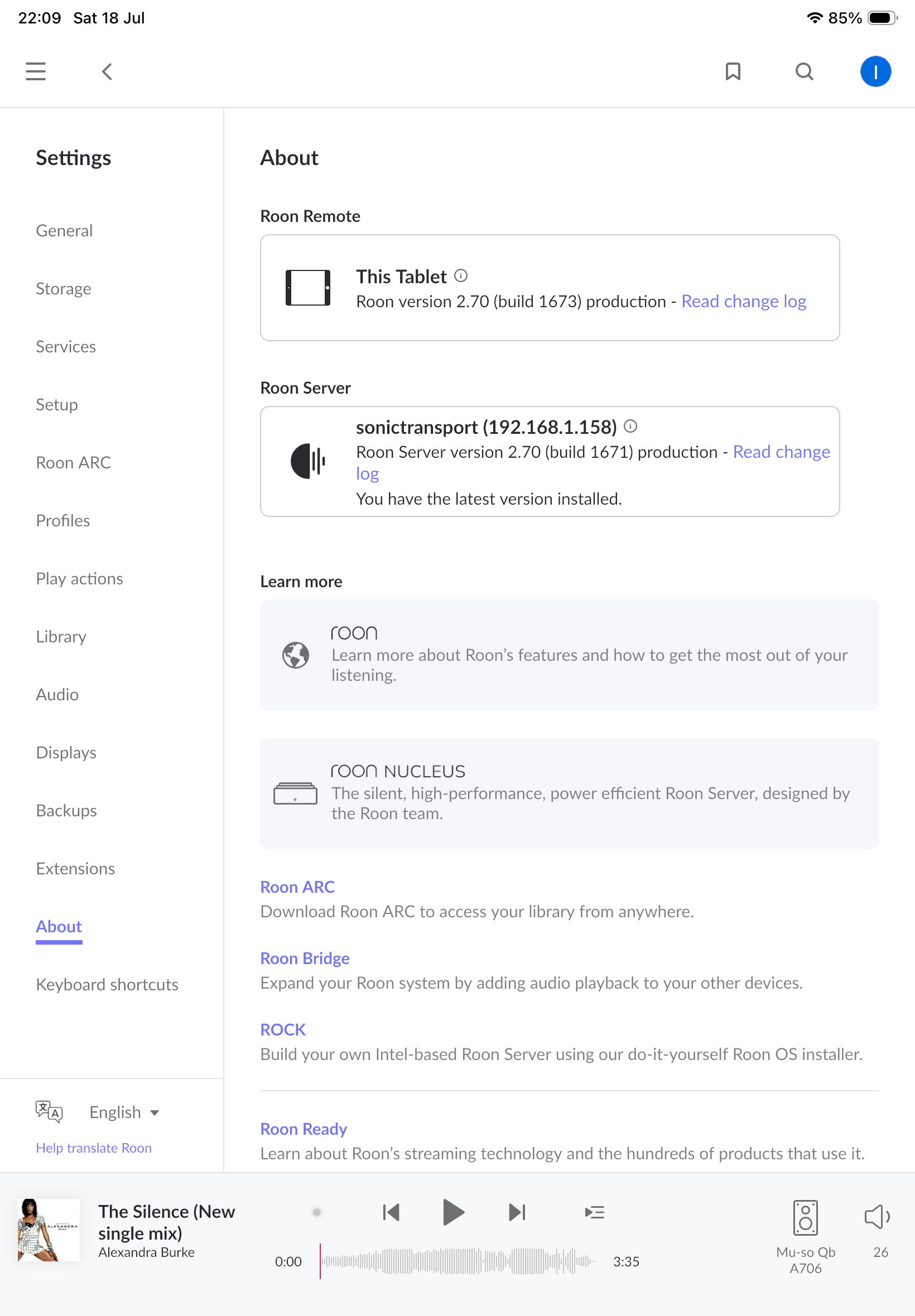Viewport: 915px width, 1316px height.
Task: Click the volume level 26
Action: (880, 1252)
